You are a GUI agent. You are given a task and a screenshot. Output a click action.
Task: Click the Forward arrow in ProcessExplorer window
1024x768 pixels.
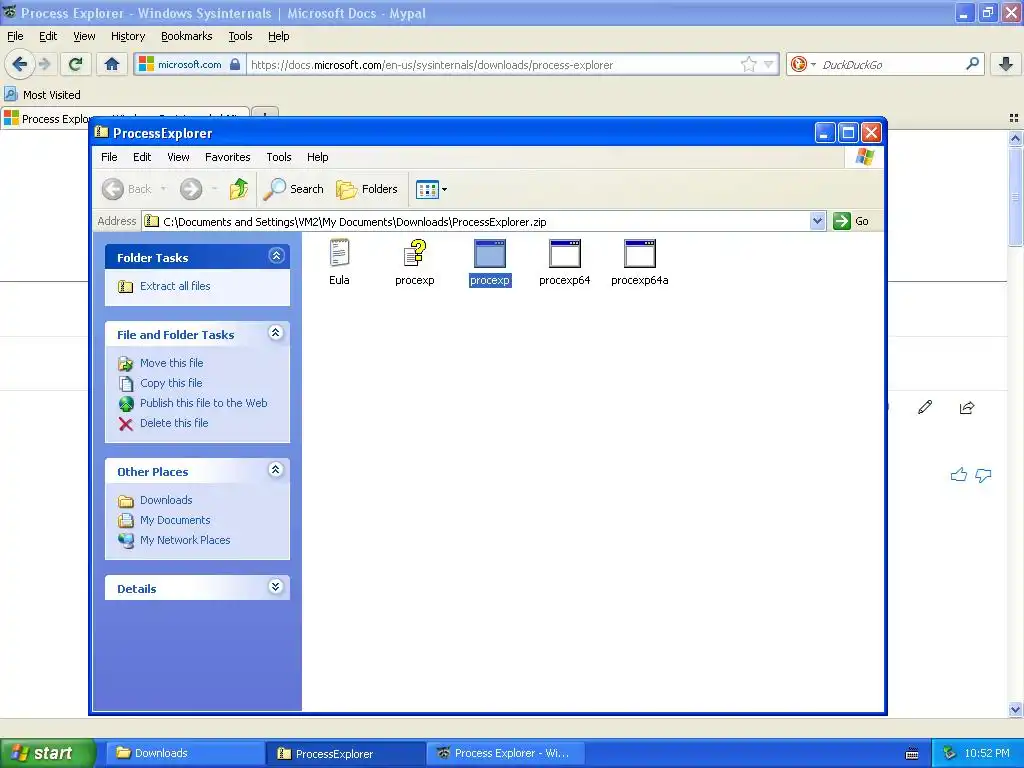point(191,189)
